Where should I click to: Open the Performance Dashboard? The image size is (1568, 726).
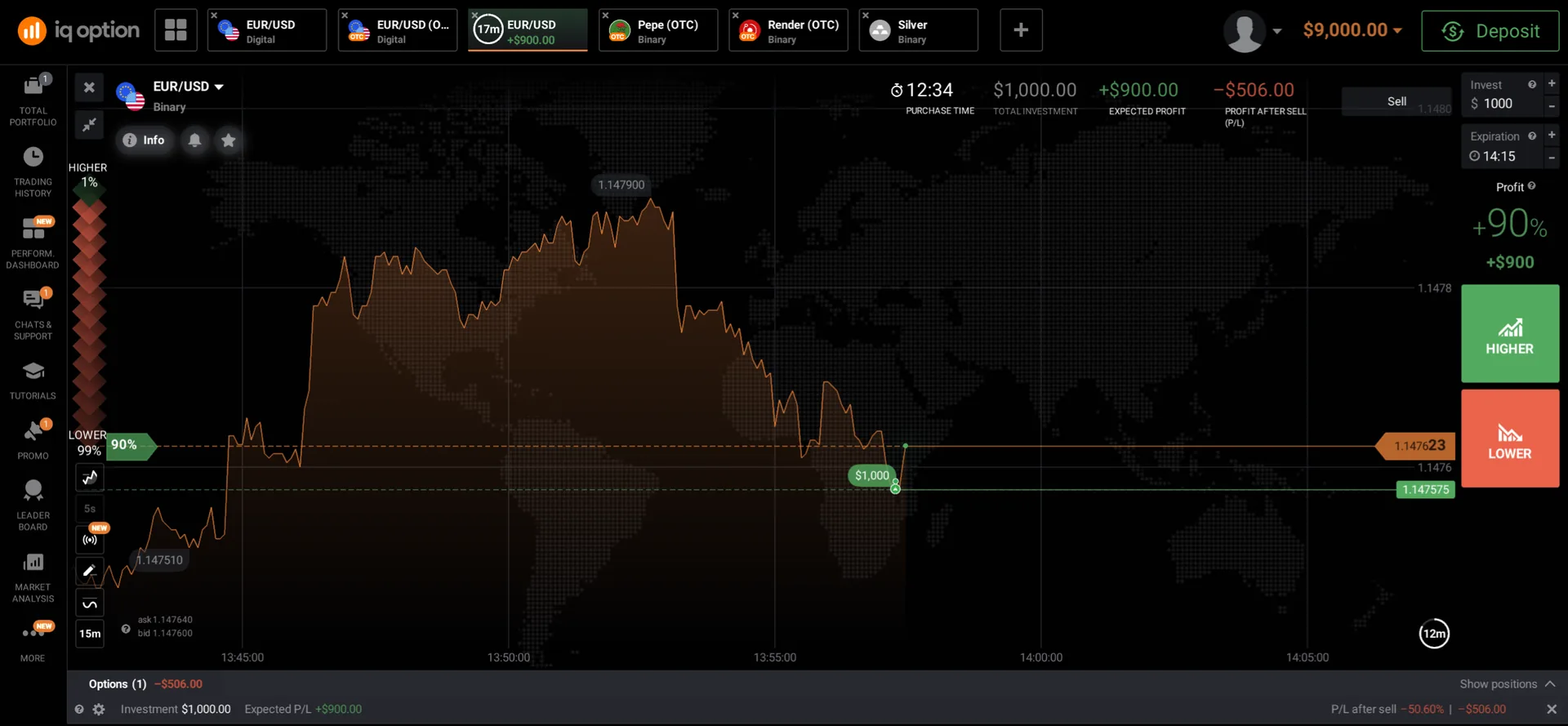[x=33, y=243]
